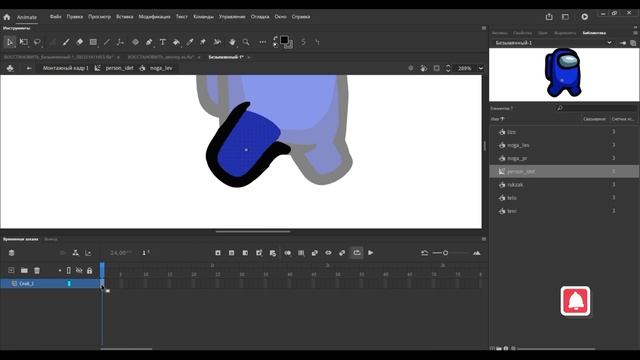Open the Справка menu
The image size is (640, 360).
301,17
